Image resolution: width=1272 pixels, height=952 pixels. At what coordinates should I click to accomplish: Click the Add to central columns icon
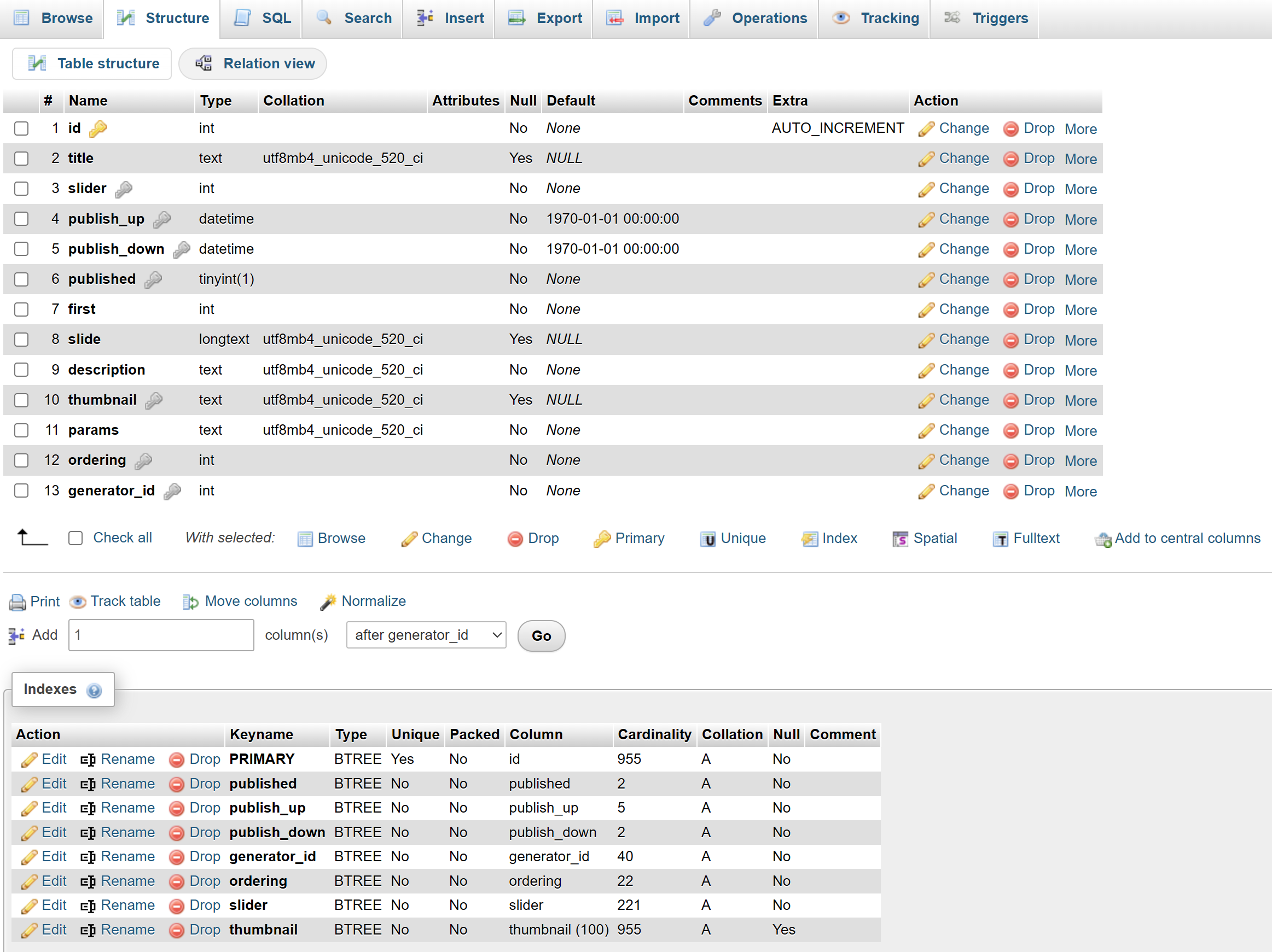1102,539
